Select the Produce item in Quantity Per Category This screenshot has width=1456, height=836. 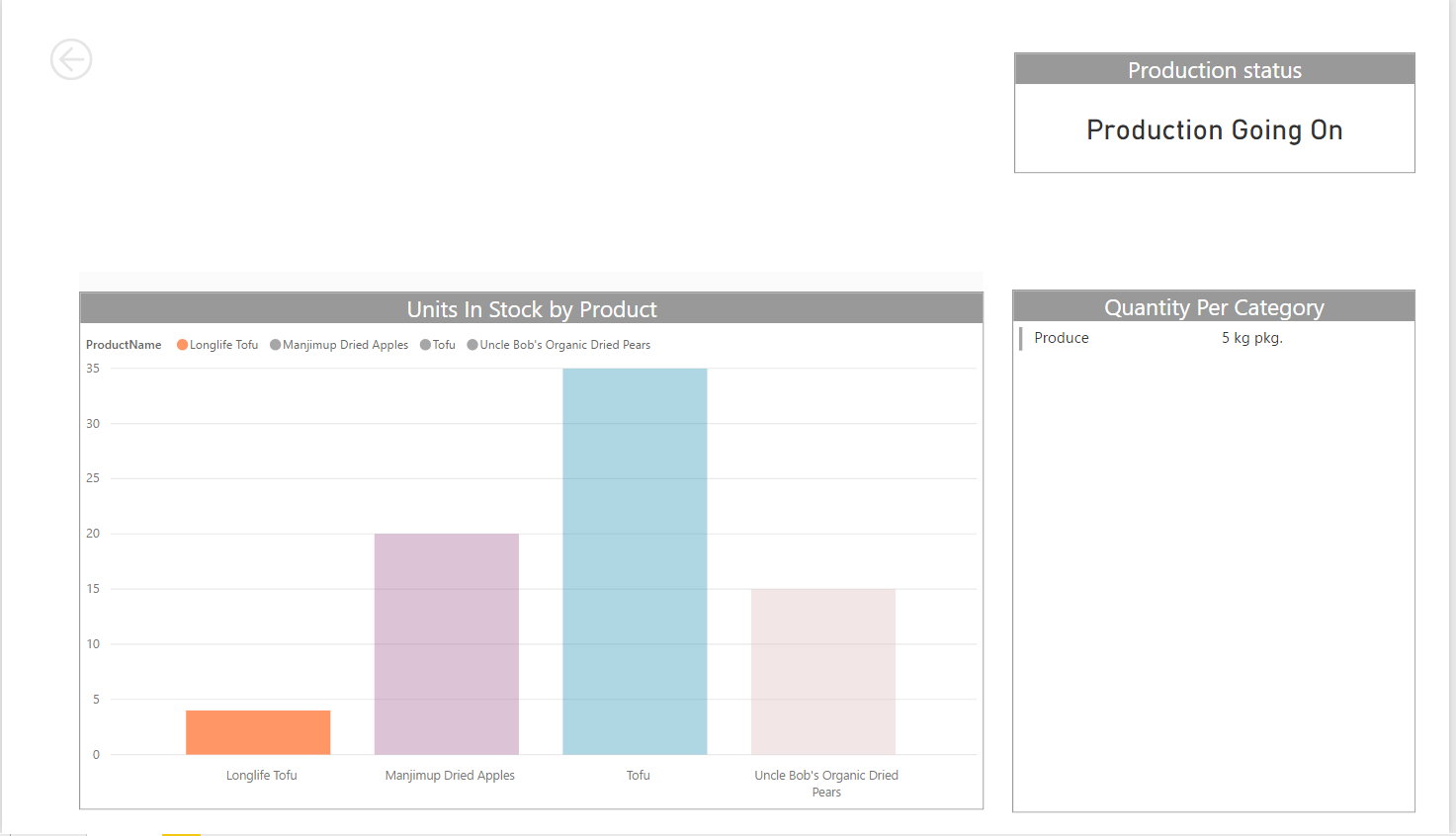pos(1061,337)
